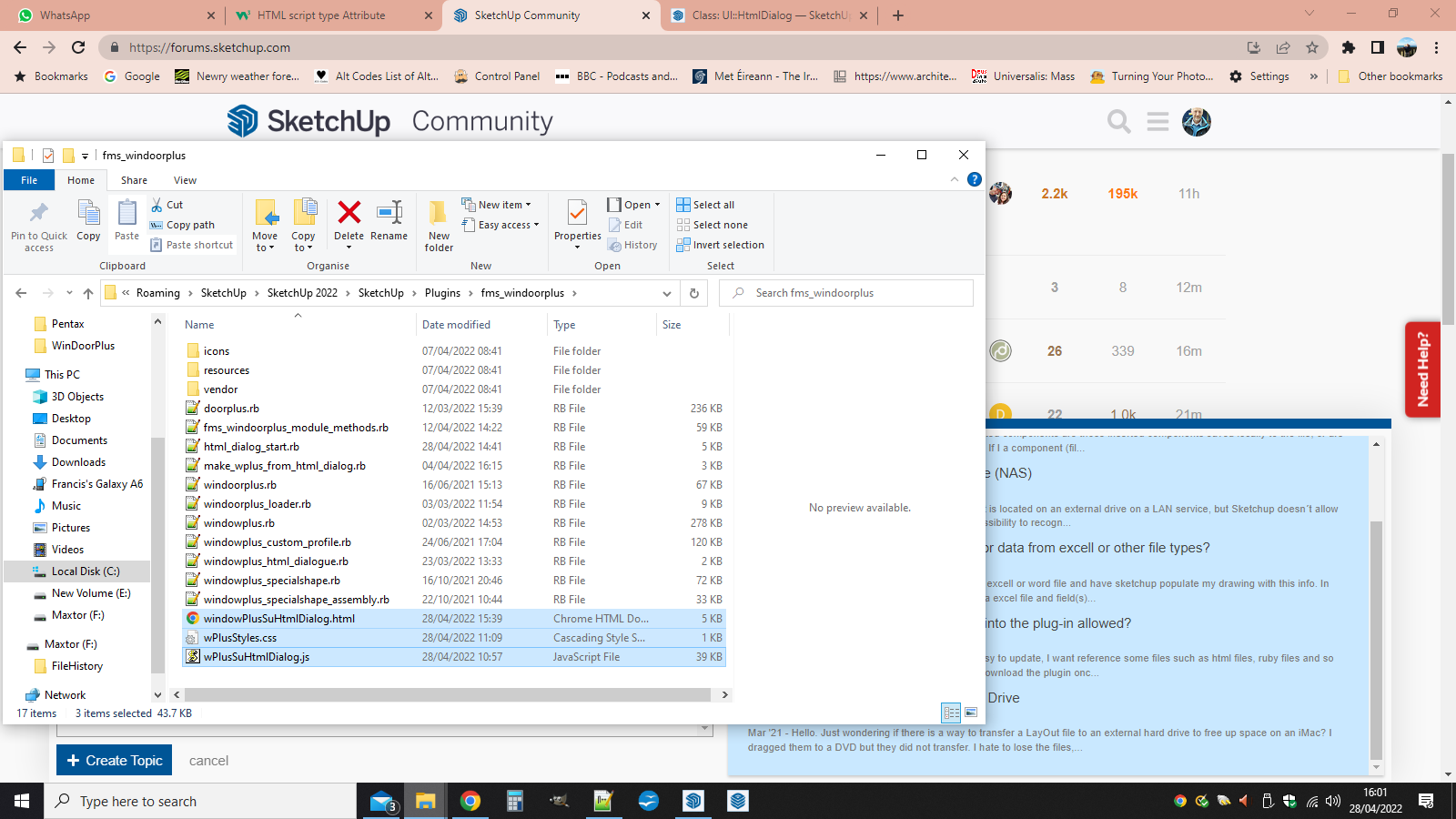The width and height of the screenshot is (1456, 819).
Task: Open File Explorer help
Action: (x=974, y=179)
